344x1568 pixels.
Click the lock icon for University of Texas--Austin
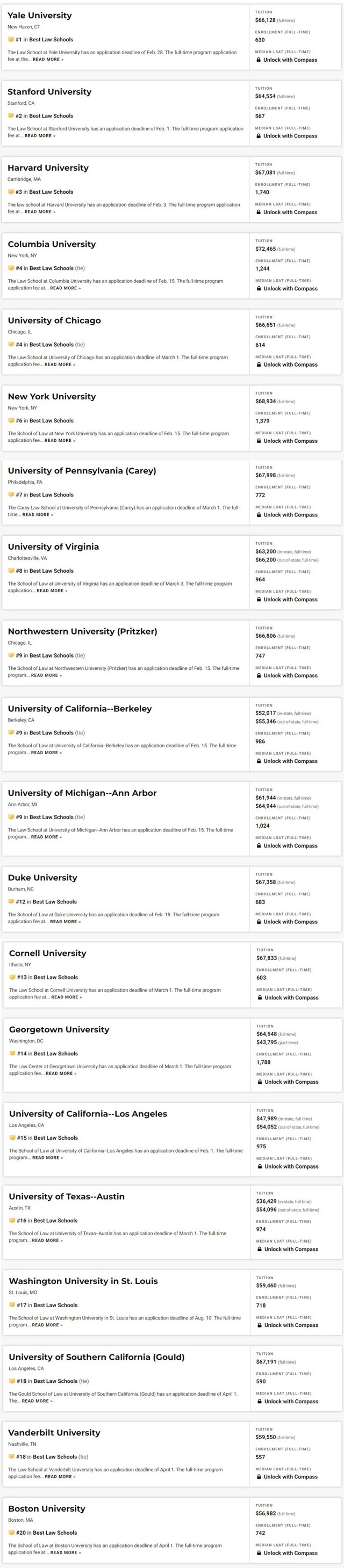pyautogui.click(x=259, y=1249)
